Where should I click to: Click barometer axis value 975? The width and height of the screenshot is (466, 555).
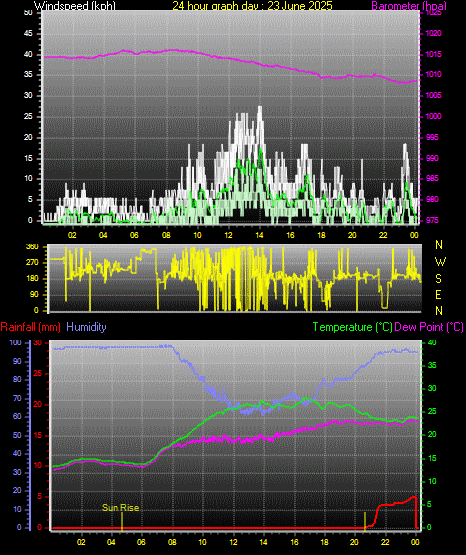[x=432, y=220]
